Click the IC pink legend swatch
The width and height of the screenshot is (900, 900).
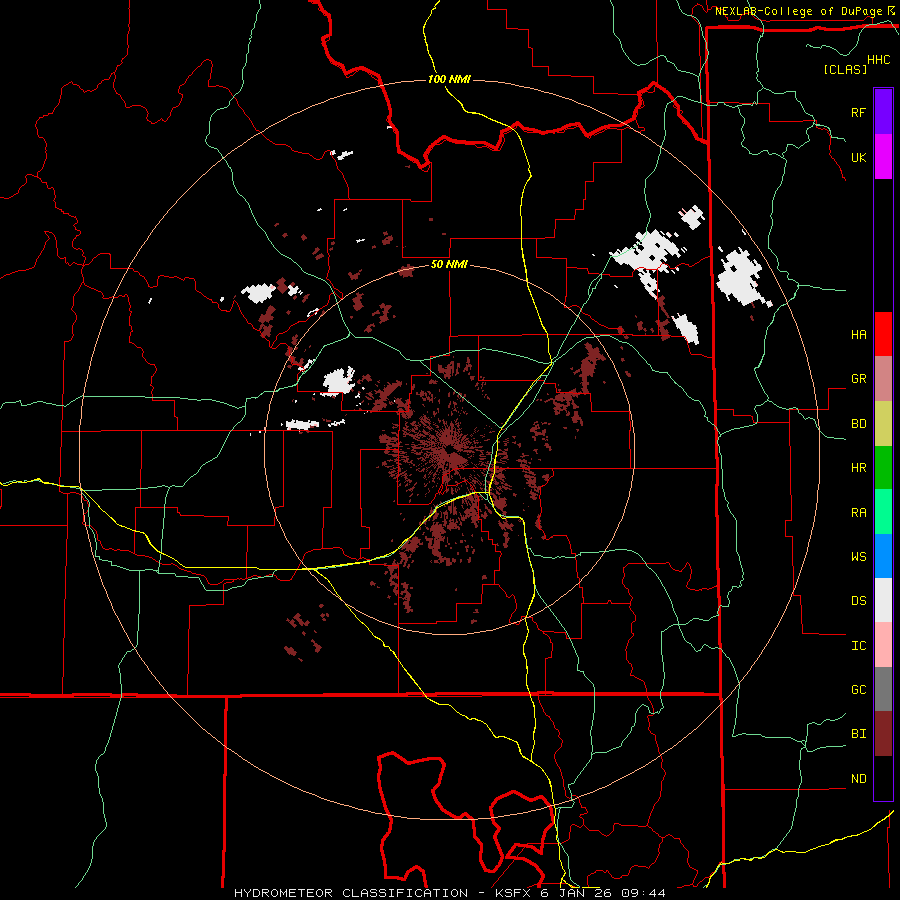(883, 645)
